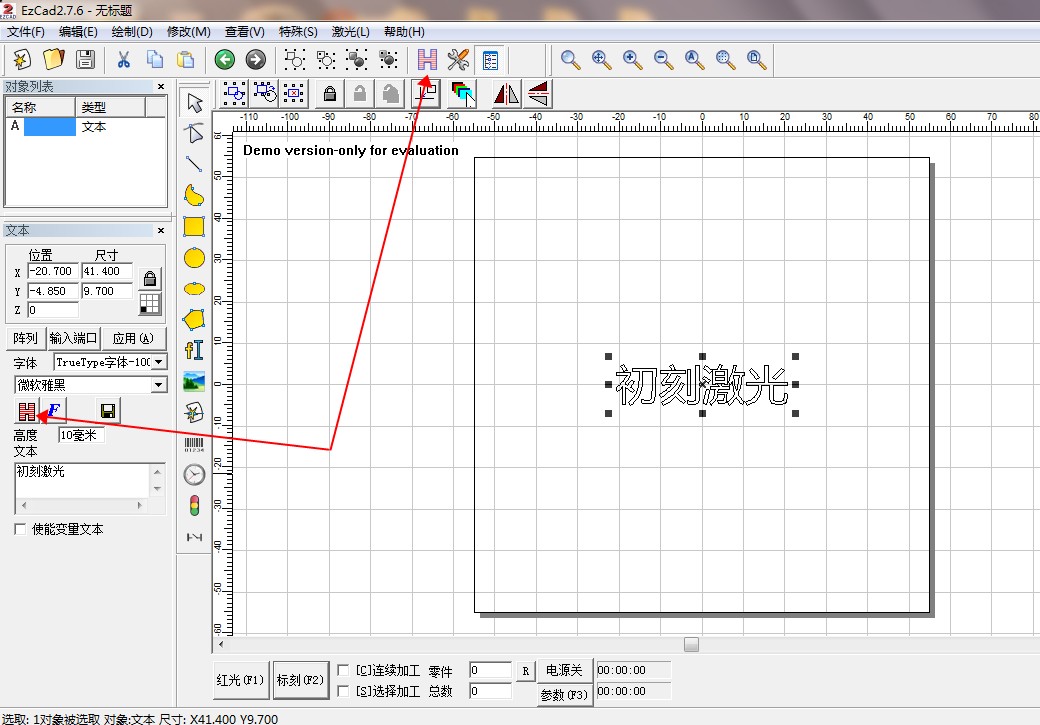Screen dimensions: 1040x725
Task: Click the horizontal scrollbar thumb below canvas
Action: (x=691, y=644)
